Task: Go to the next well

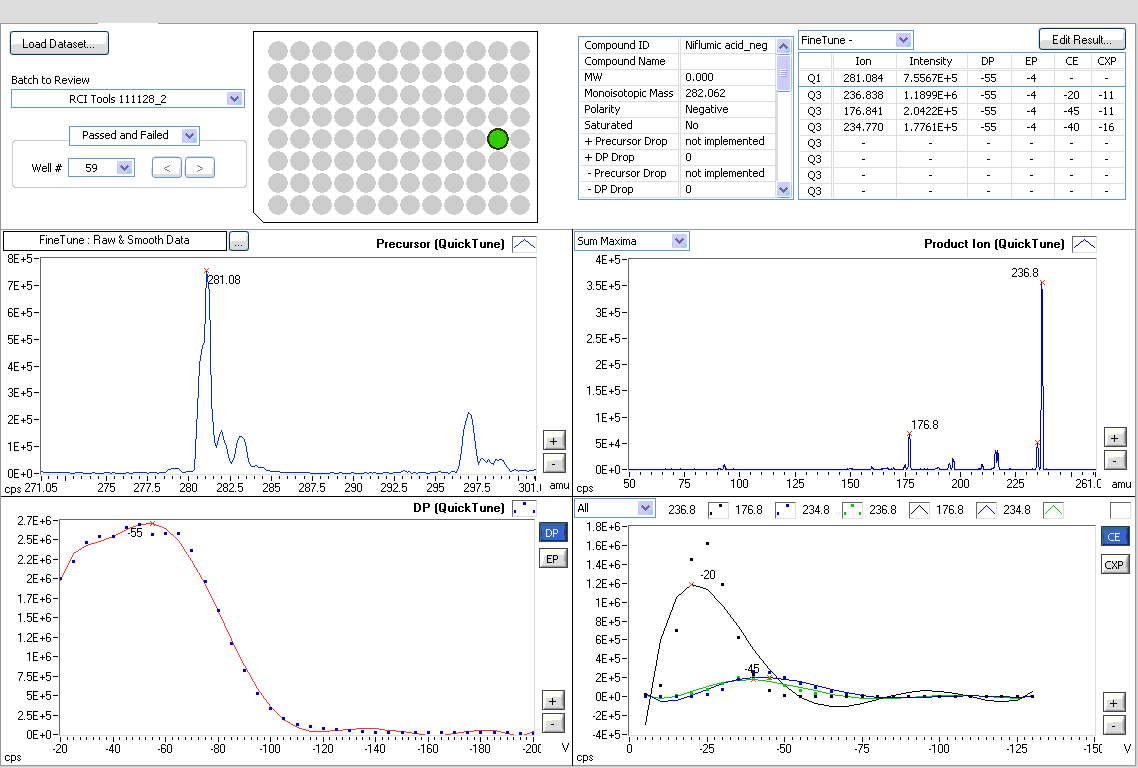Action: (x=200, y=168)
